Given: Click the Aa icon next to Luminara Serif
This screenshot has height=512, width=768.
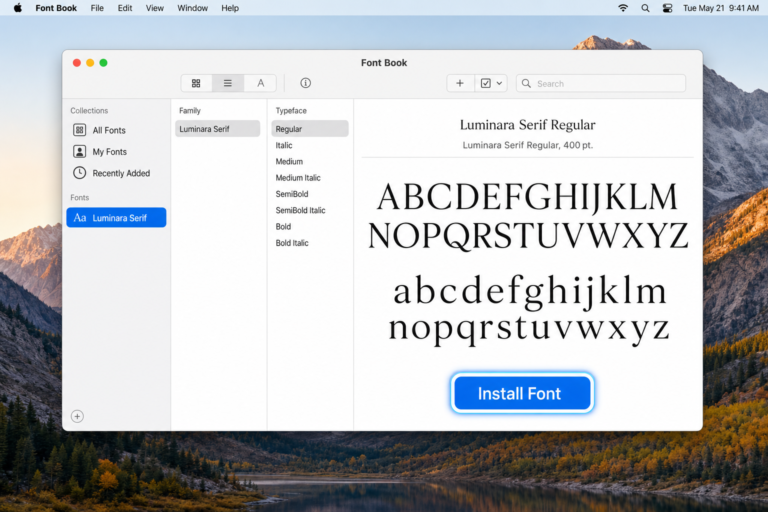Looking at the screenshot, I should click(80, 218).
